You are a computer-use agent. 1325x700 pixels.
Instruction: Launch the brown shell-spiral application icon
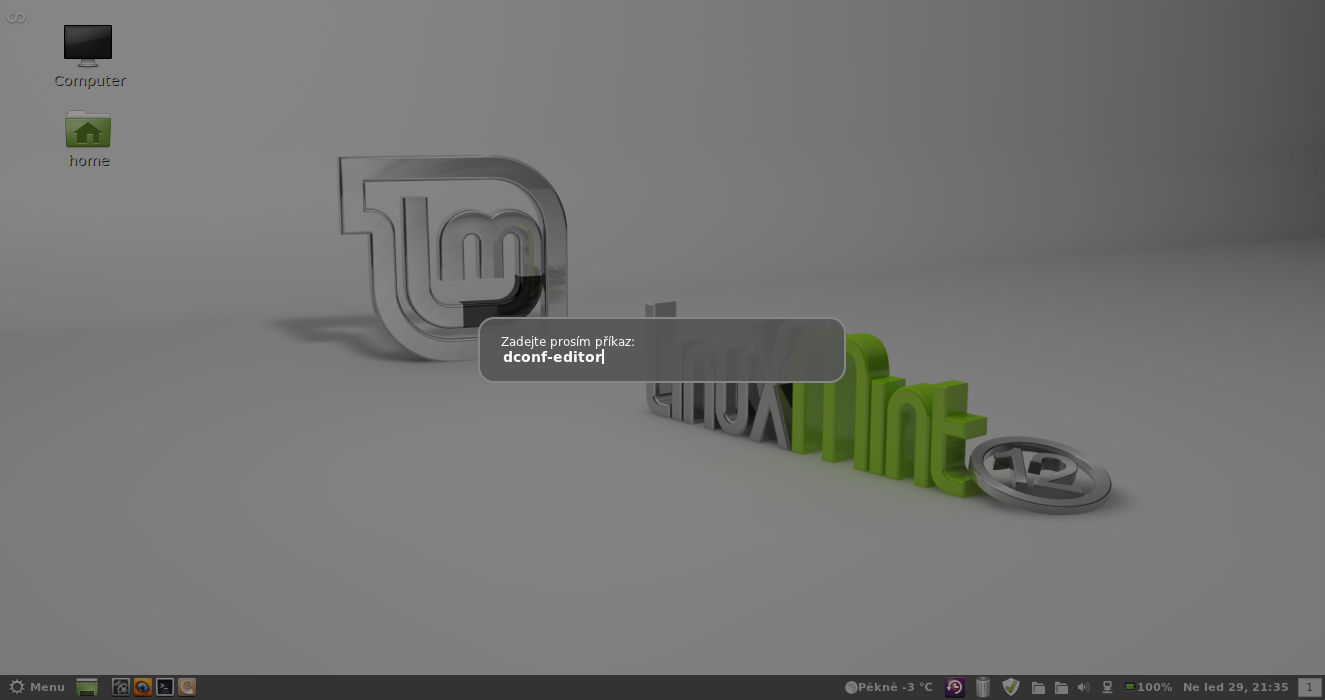click(186, 687)
